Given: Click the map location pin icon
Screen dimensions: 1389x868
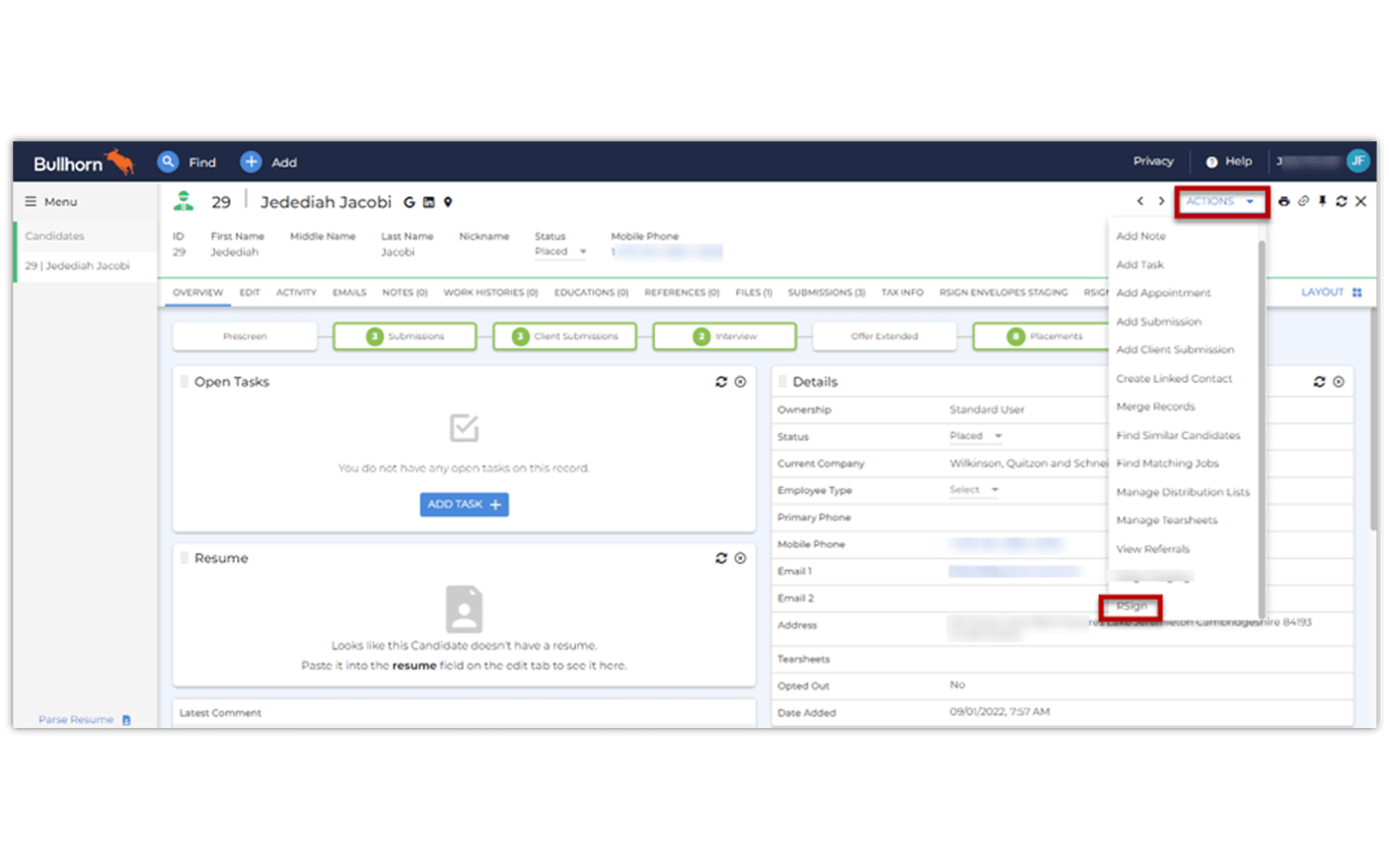Looking at the screenshot, I should tap(448, 202).
